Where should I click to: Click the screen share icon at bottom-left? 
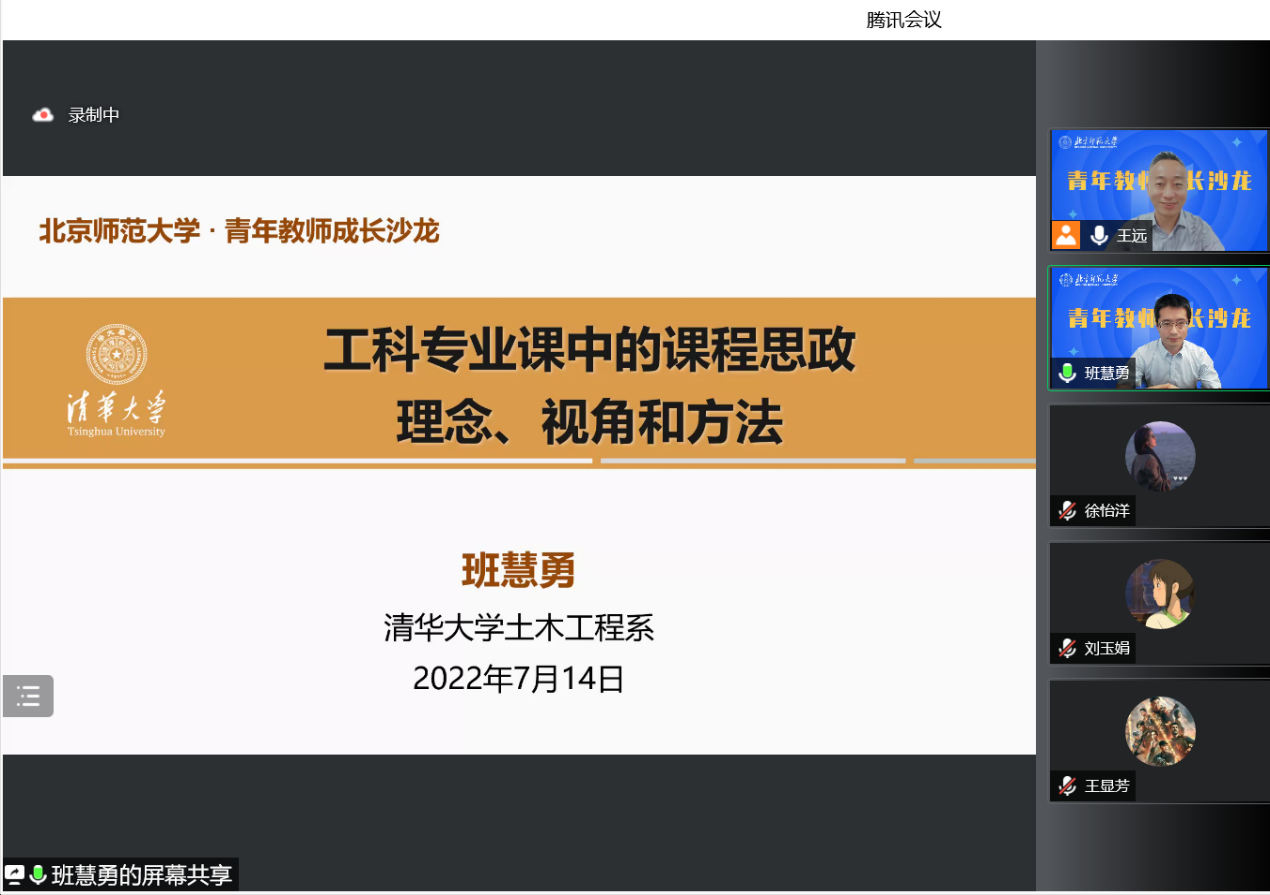pyautogui.click(x=14, y=875)
